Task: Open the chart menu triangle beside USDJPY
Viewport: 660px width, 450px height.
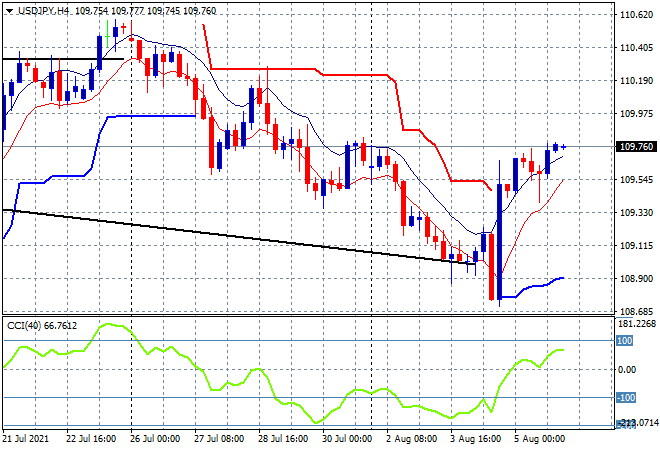Action: tap(9, 11)
